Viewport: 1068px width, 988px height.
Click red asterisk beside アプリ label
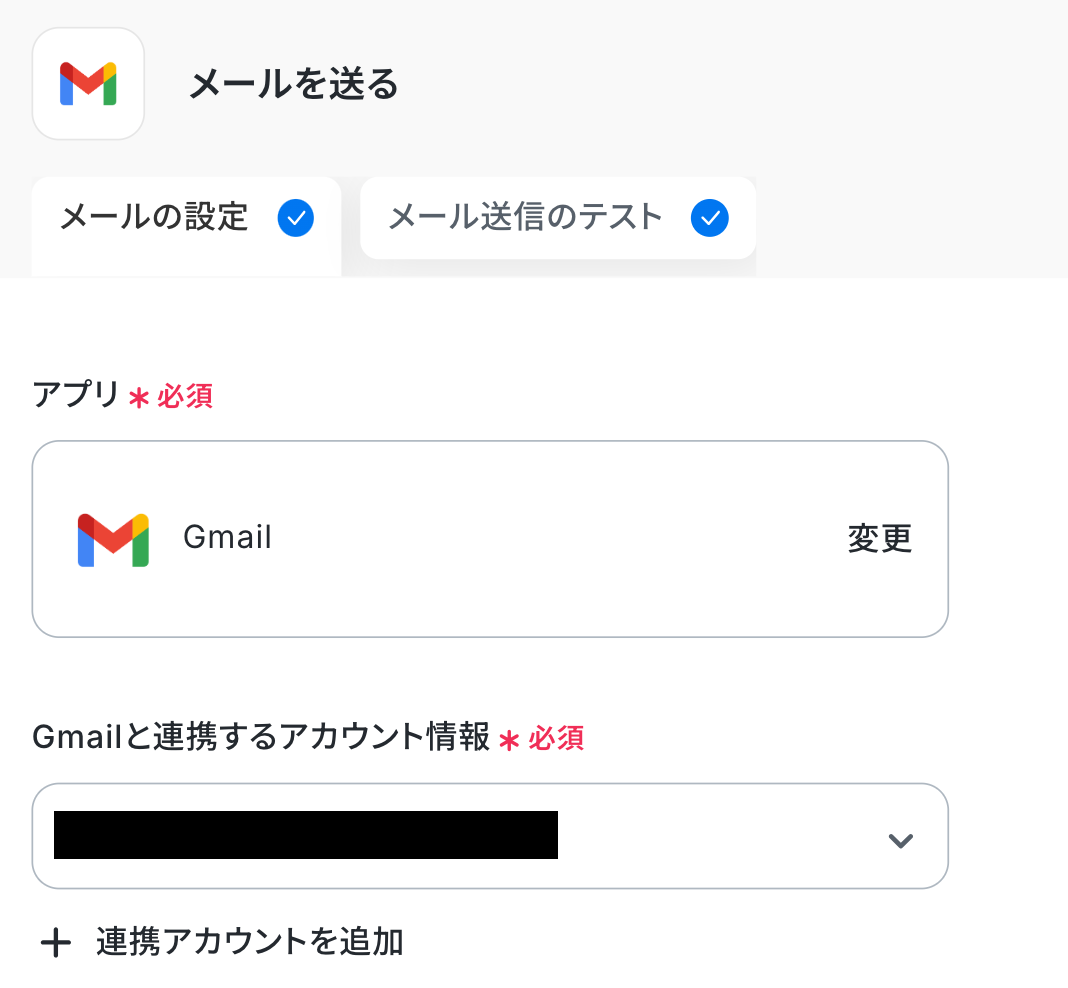[139, 398]
